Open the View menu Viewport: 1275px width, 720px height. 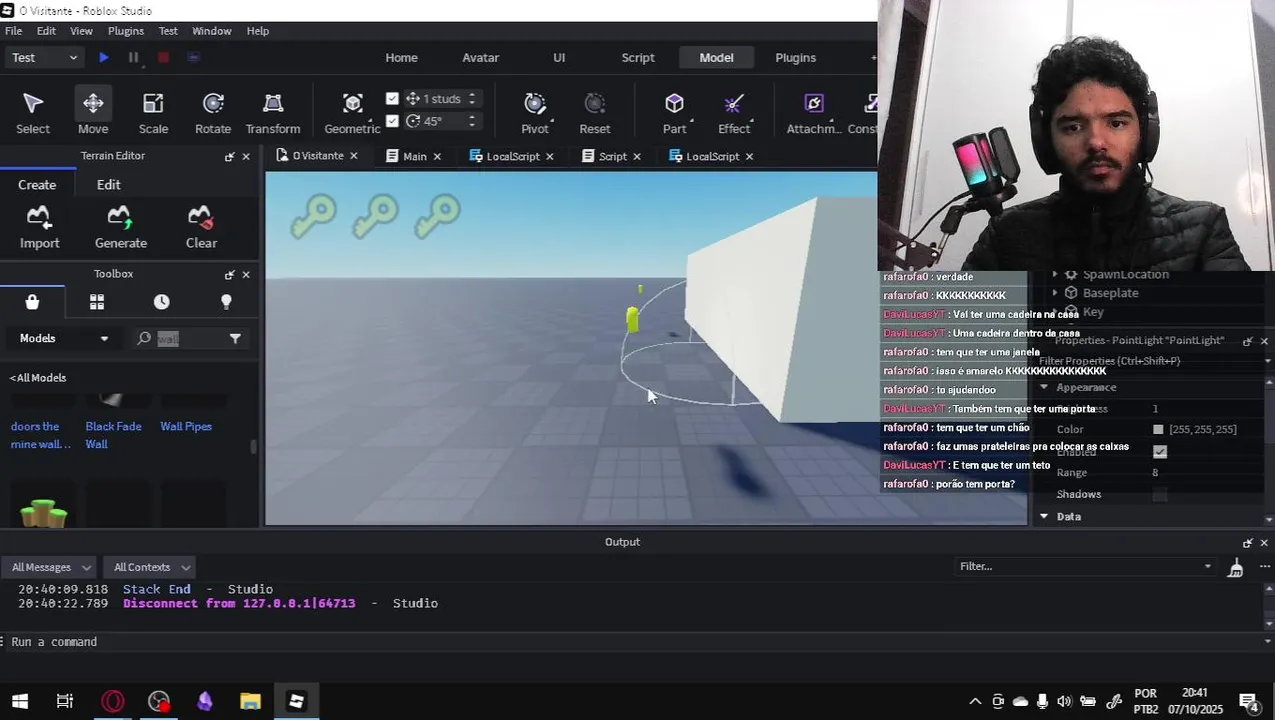(x=81, y=31)
